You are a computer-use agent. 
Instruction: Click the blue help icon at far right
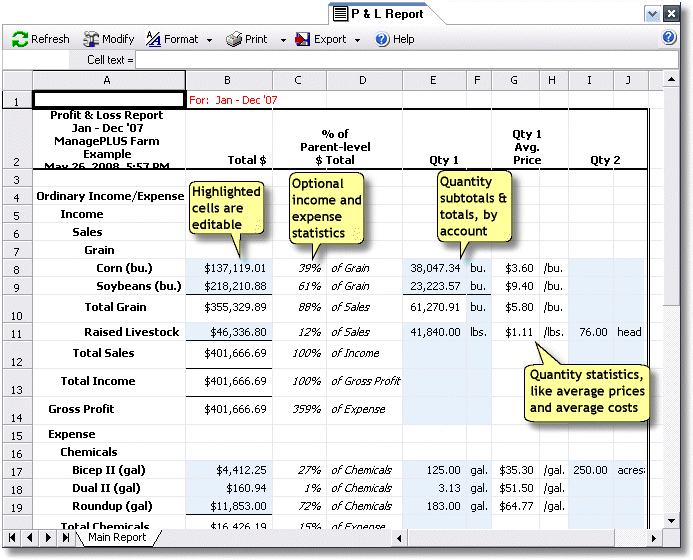669,38
